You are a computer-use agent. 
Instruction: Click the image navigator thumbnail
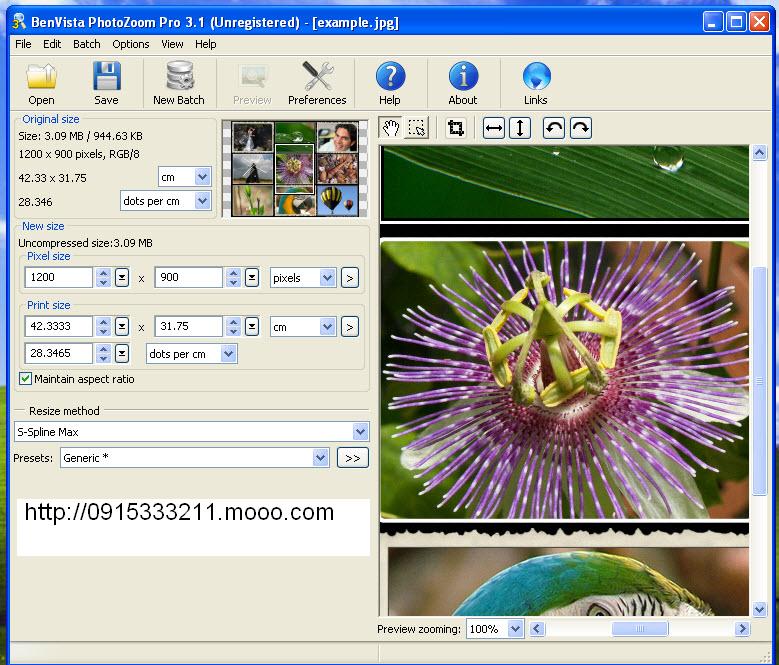[295, 169]
